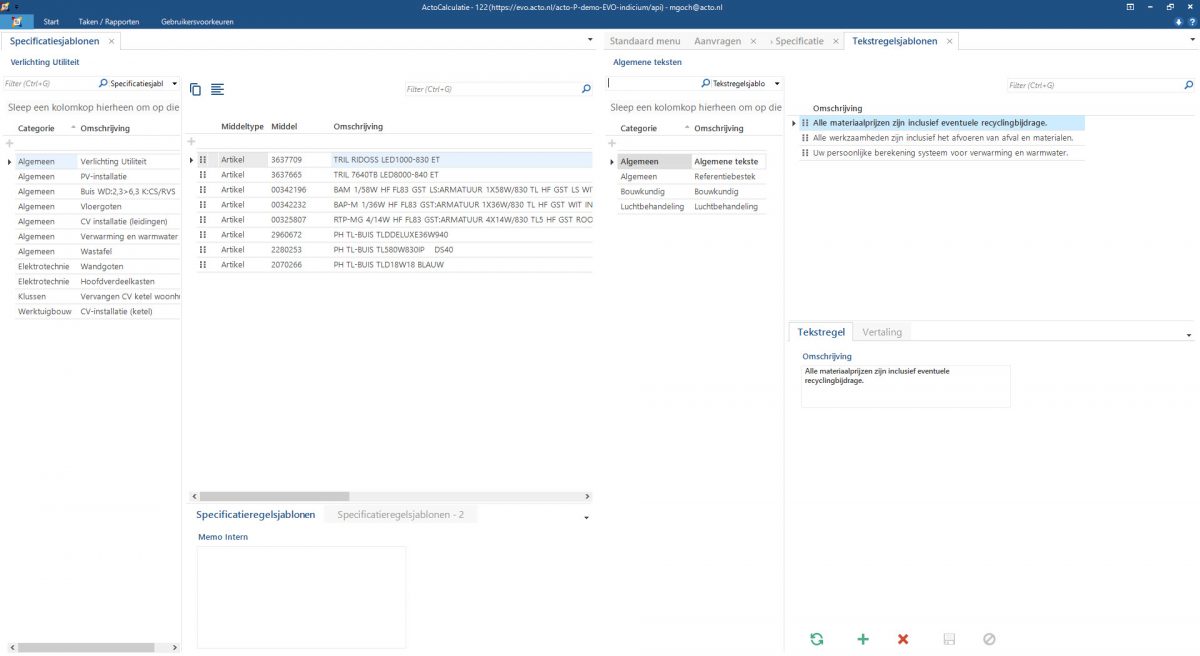This screenshot has width=1200, height=656.
Task: Open the Taken / Rapporten ribbon tab
Action: [x=109, y=21]
